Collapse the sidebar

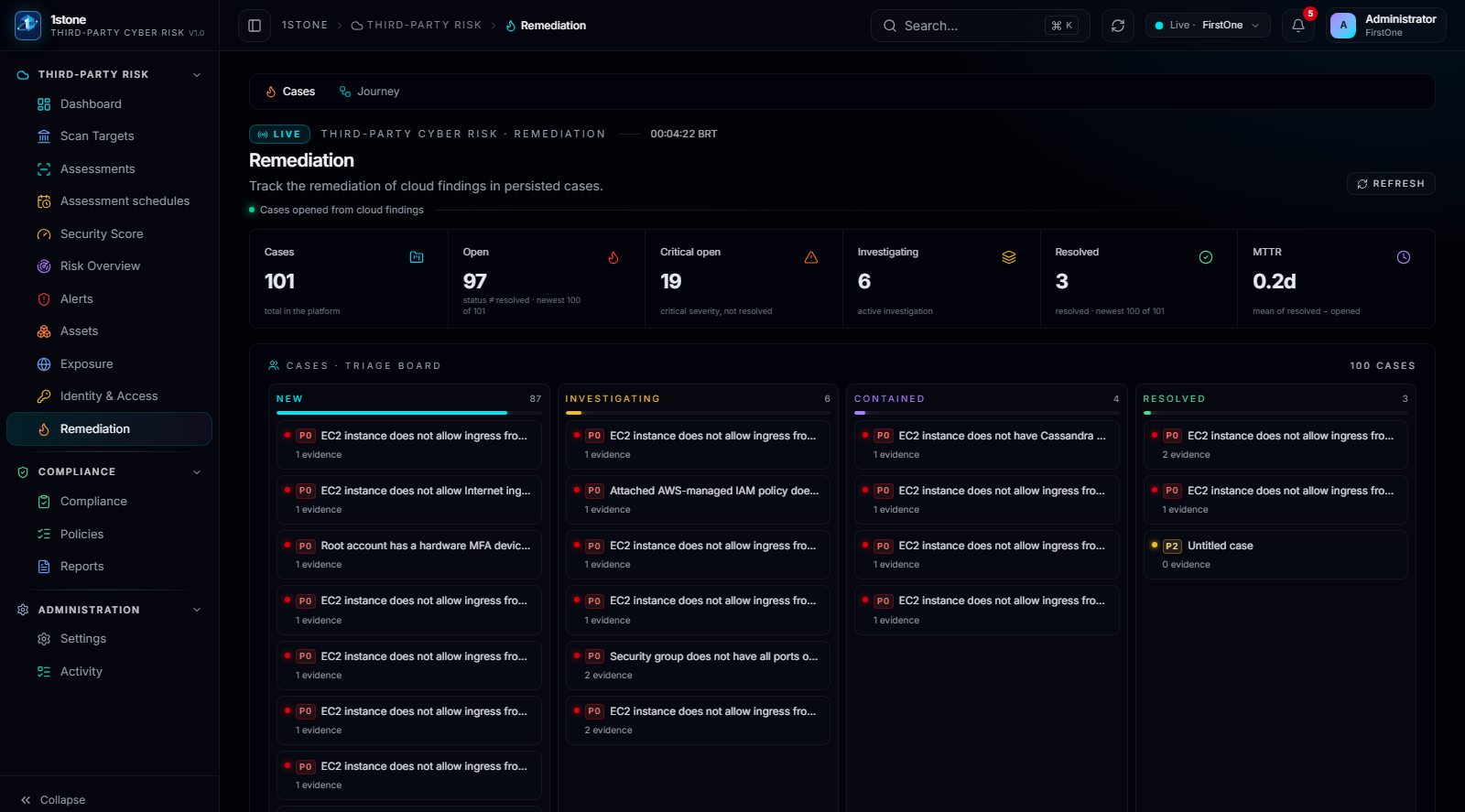pos(53,800)
